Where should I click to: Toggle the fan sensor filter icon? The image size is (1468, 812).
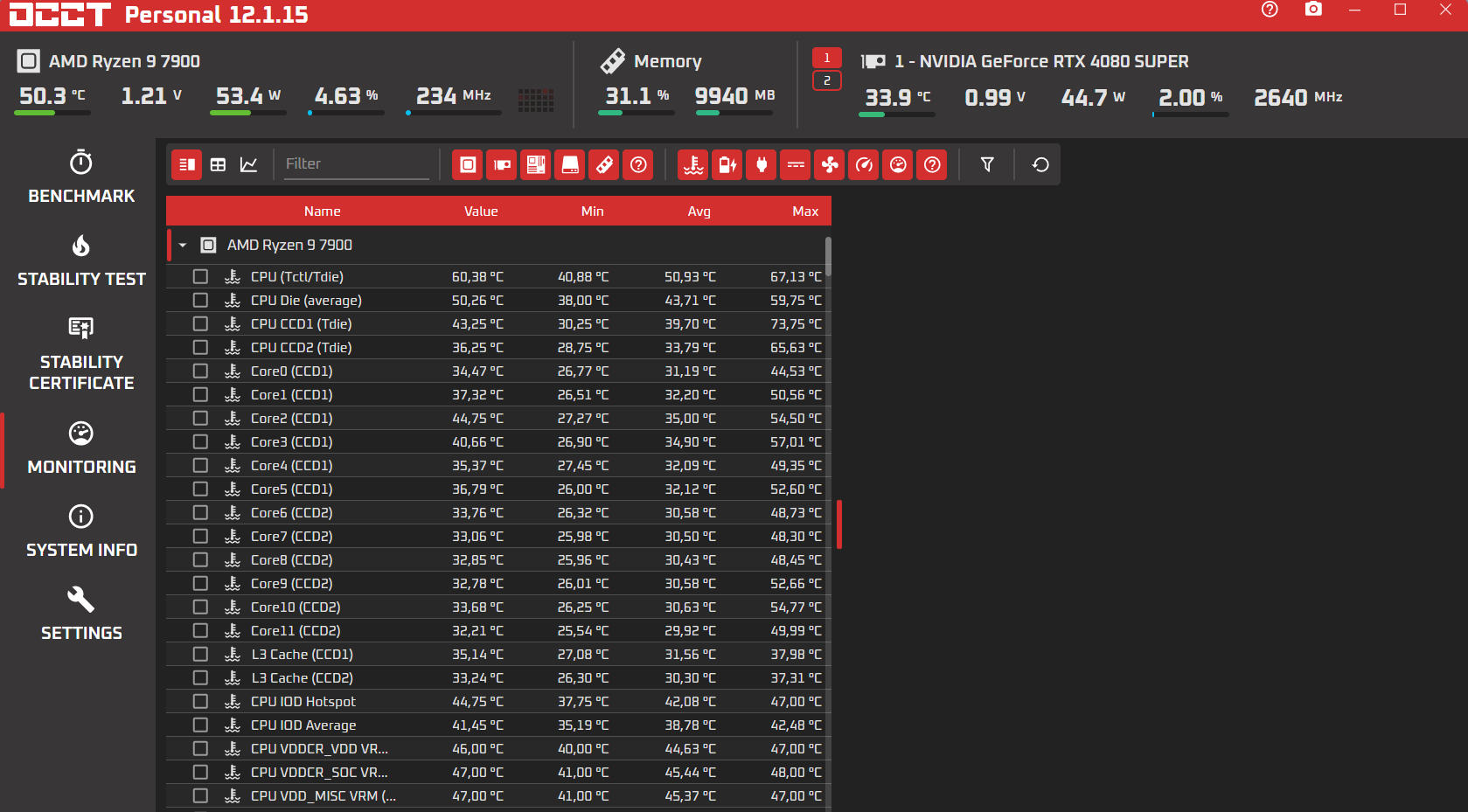coord(830,164)
